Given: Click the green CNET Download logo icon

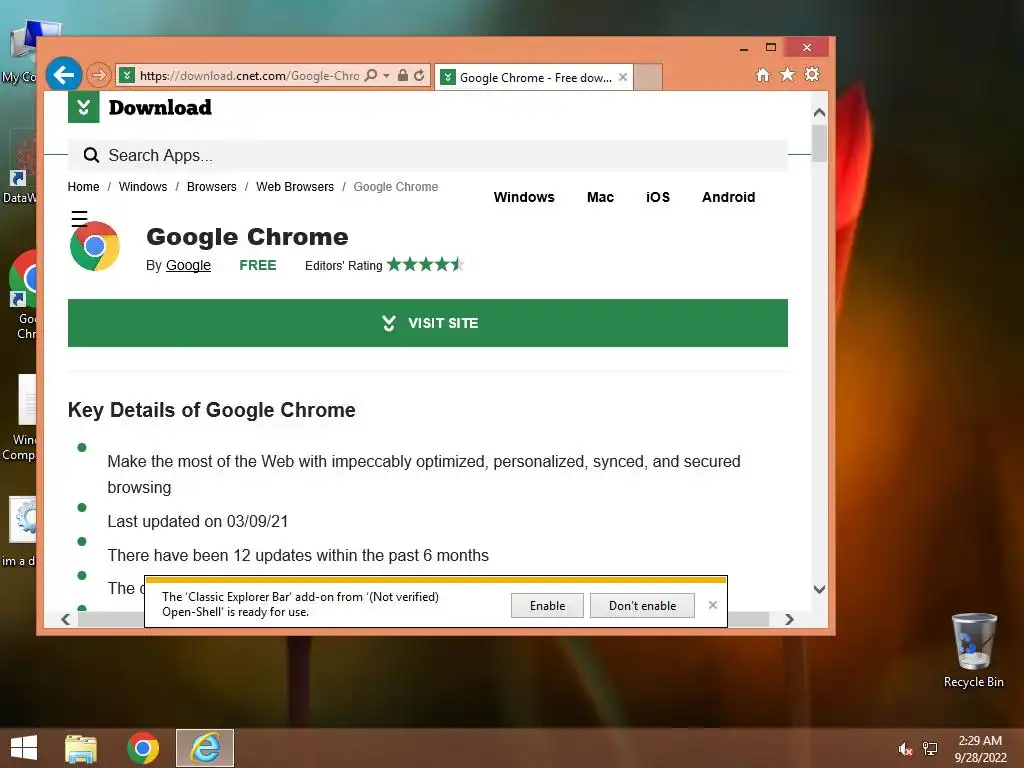Looking at the screenshot, I should 84,107.
